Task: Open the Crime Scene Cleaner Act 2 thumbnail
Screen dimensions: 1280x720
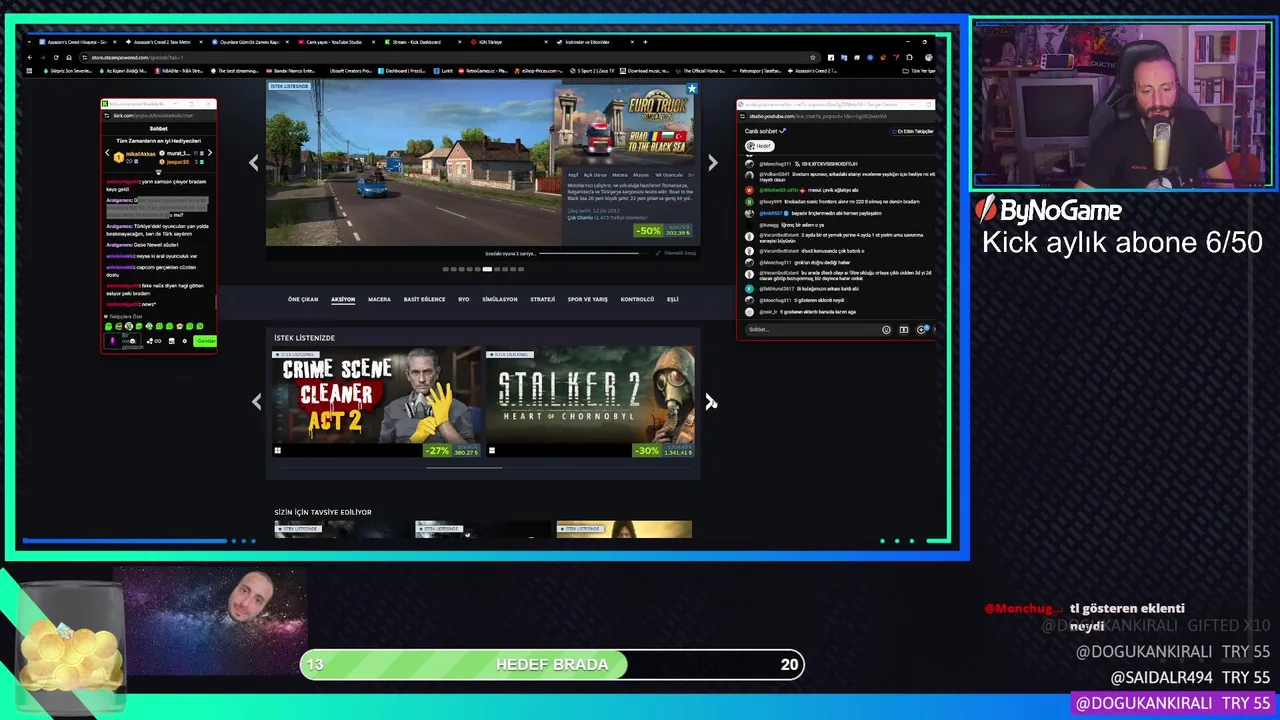Action: point(377,393)
